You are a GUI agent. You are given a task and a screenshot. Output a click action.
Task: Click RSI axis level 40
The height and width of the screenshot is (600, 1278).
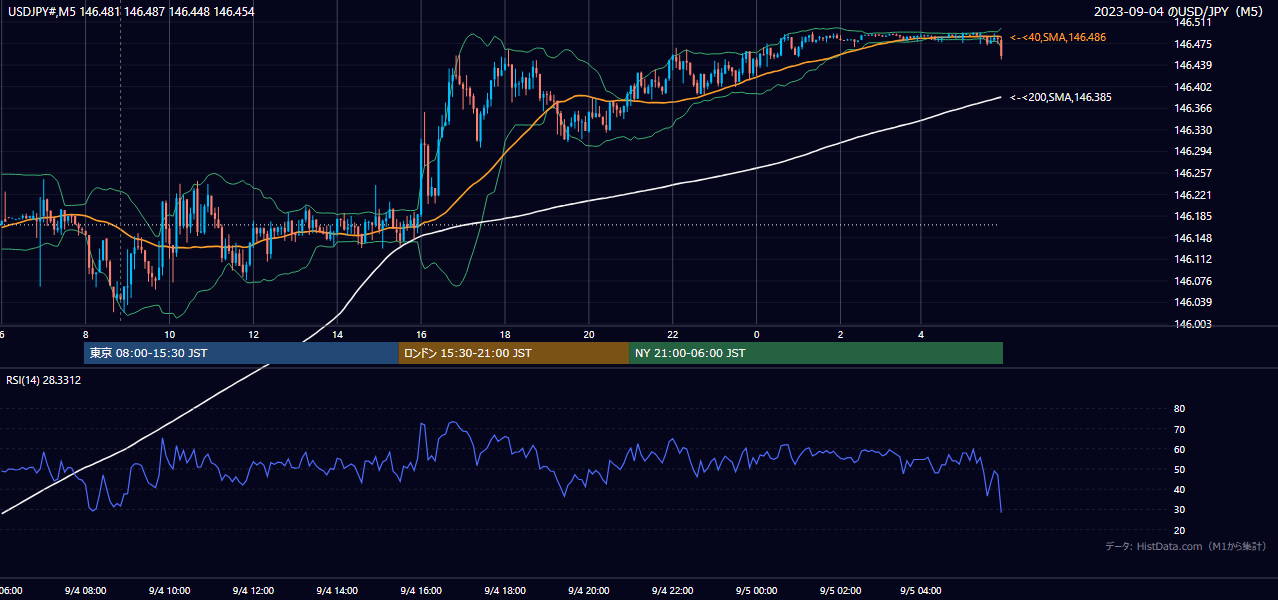[1179, 489]
